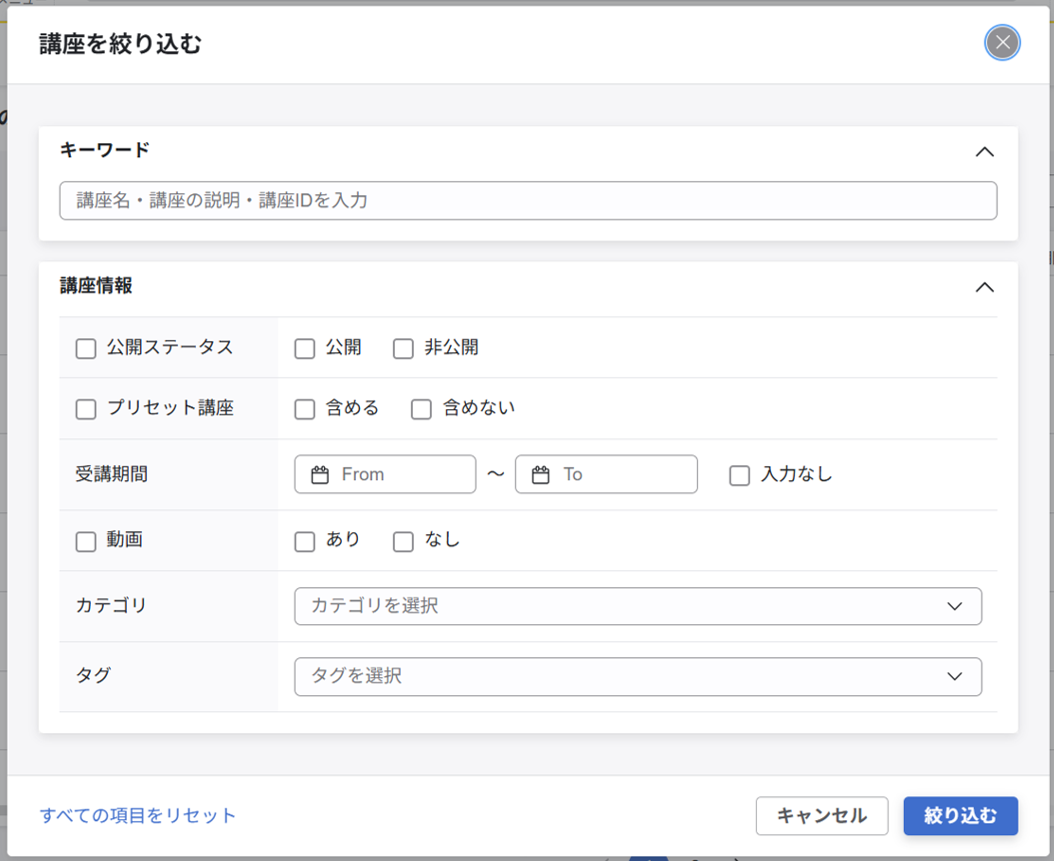
Task: Open the カテゴリを選択 dropdown
Action: point(637,606)
